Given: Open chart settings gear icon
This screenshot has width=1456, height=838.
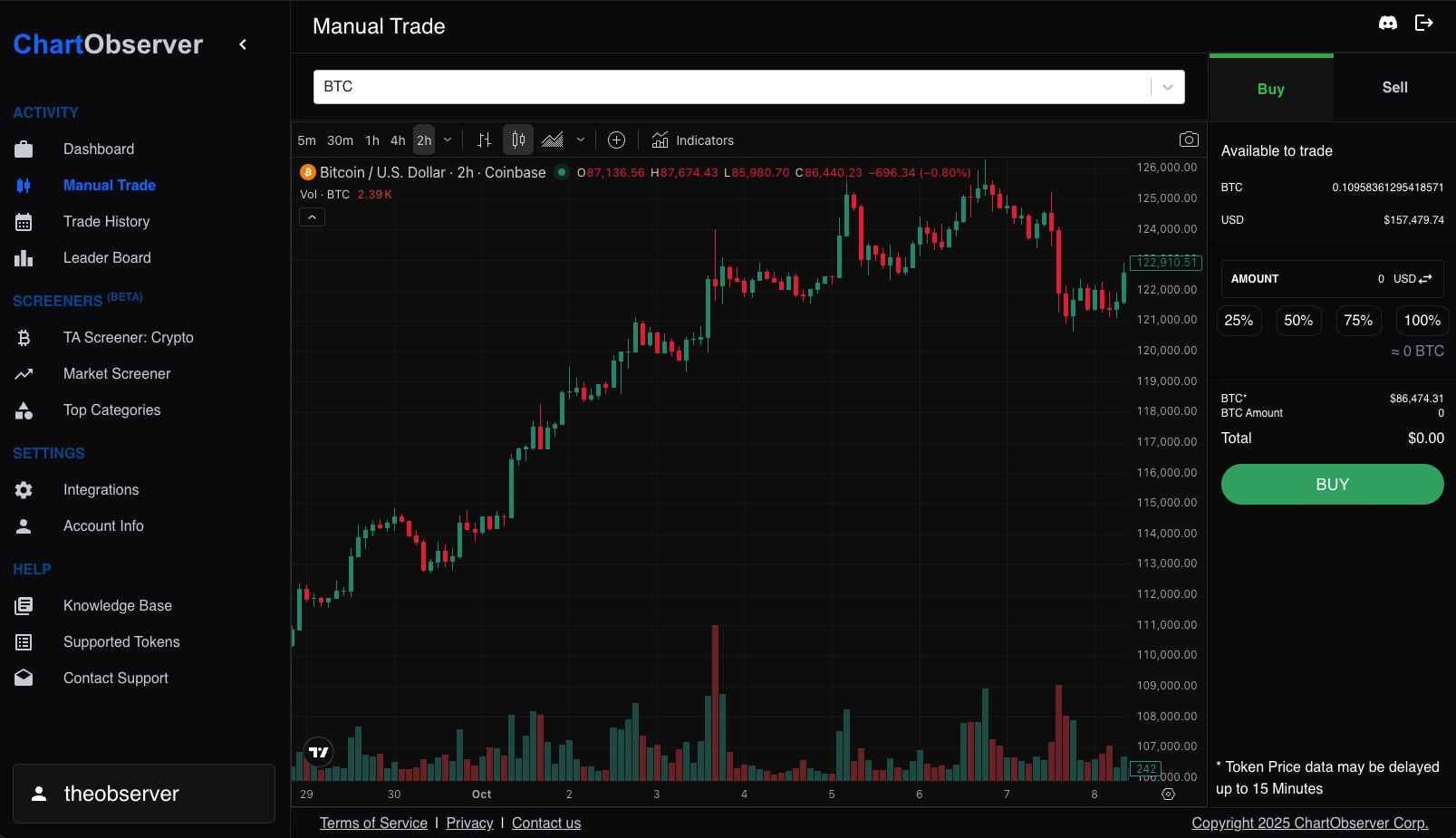Looking at the screenshot, I should (x=1168, y=795).
